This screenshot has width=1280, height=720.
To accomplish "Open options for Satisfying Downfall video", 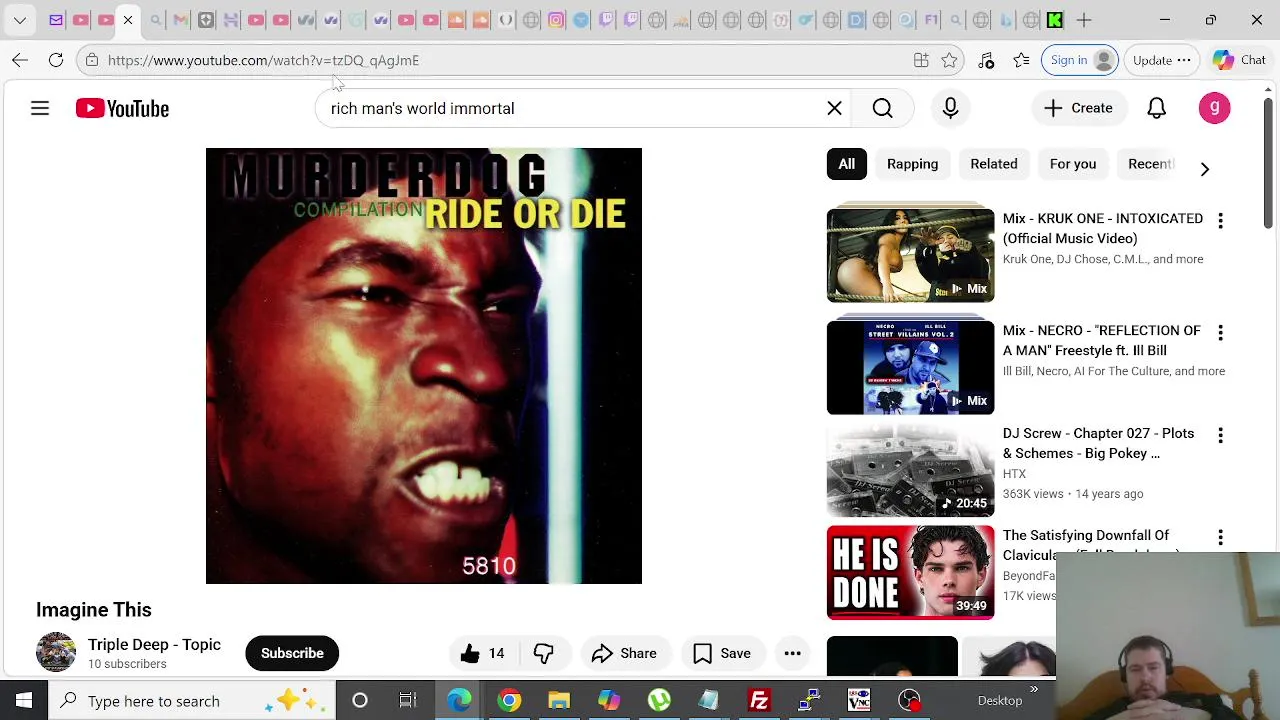I will point(1220,537).
